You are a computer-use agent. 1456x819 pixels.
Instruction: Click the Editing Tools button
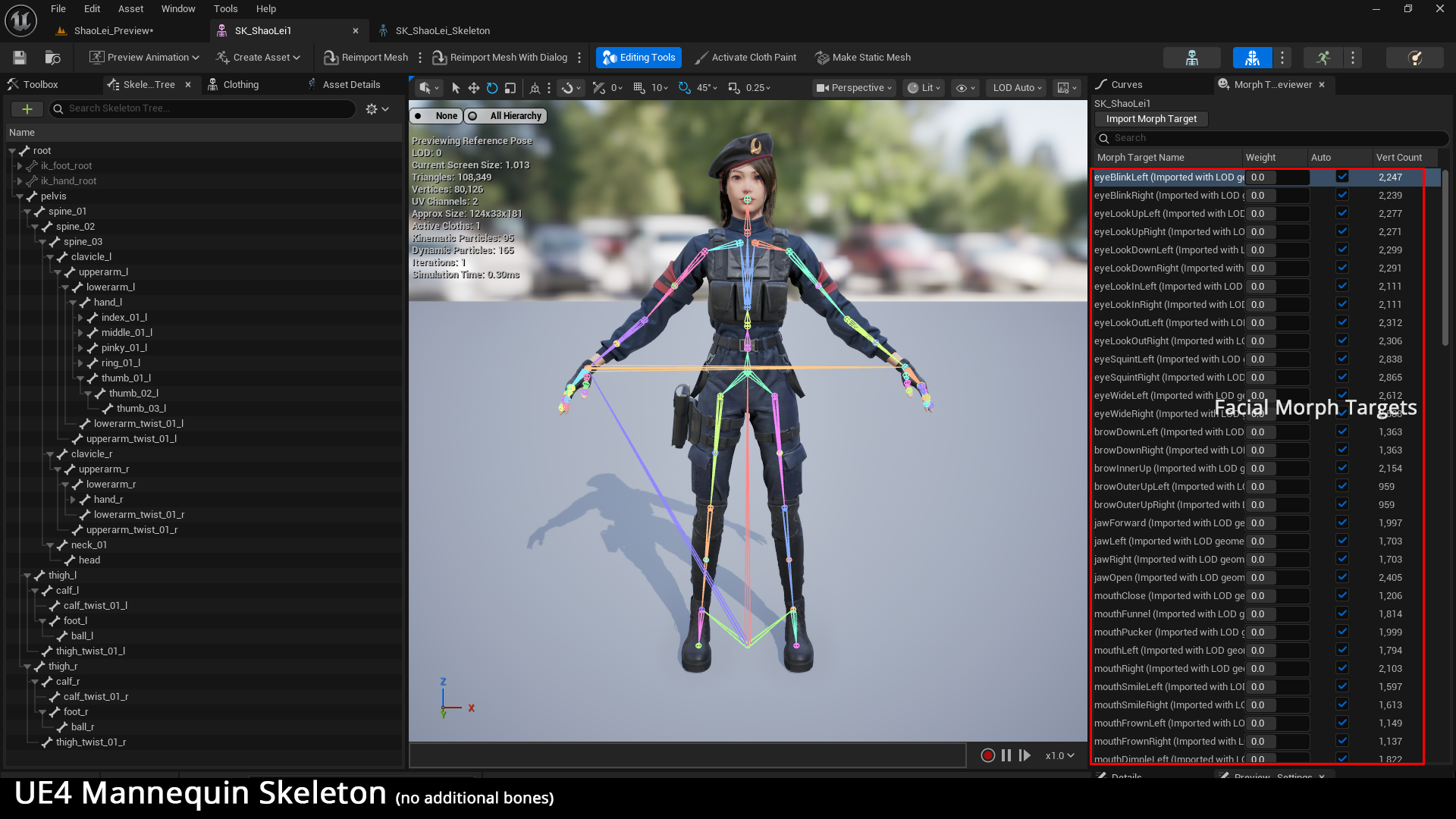pos(639,58)
